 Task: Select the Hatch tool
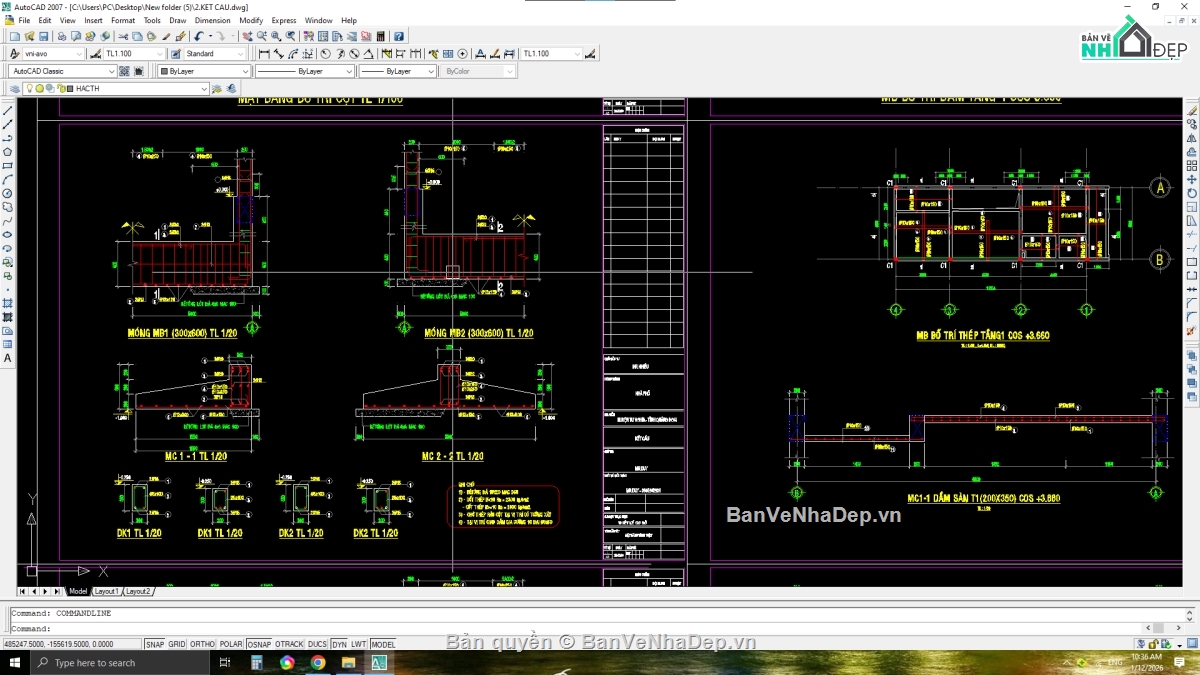(x=8, y=303)
